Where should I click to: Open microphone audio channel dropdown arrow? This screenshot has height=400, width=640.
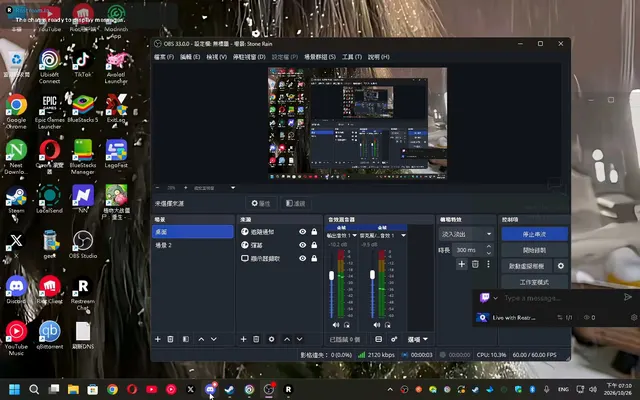point(403,236)
